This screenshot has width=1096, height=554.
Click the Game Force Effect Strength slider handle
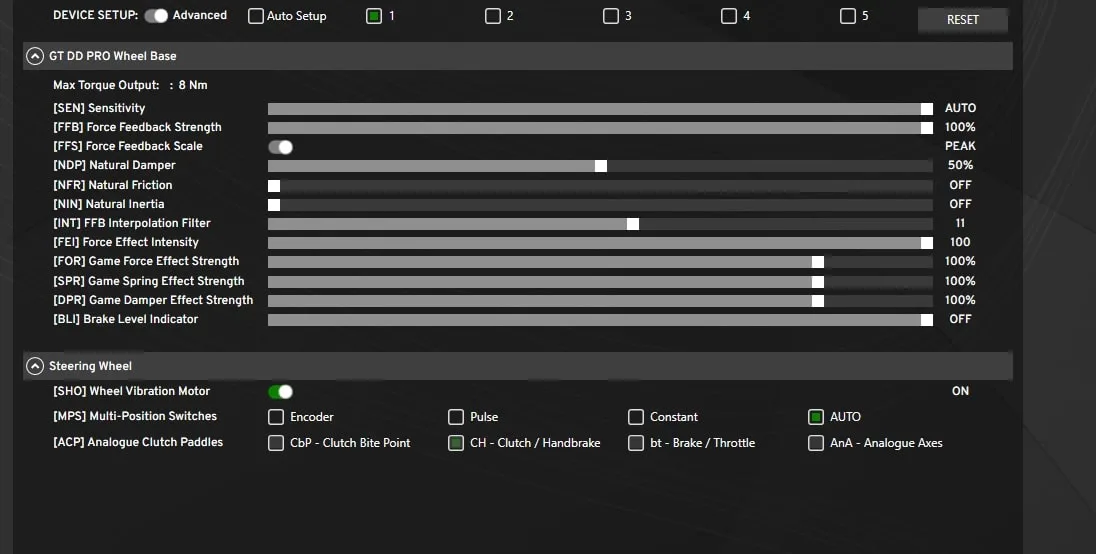pyautogui.click(x=818, y=262)
